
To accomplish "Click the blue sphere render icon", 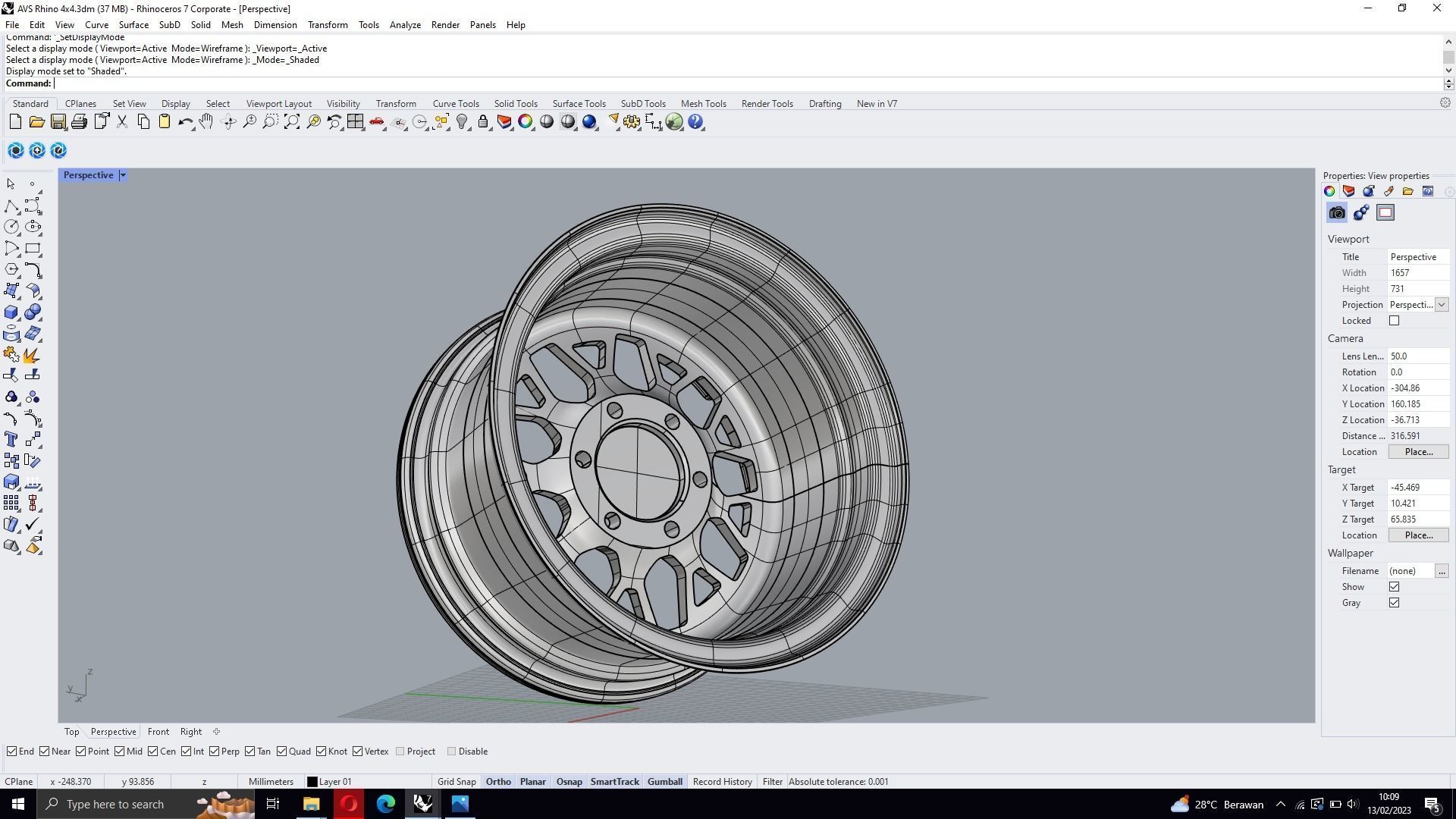I will pos(589,121).
